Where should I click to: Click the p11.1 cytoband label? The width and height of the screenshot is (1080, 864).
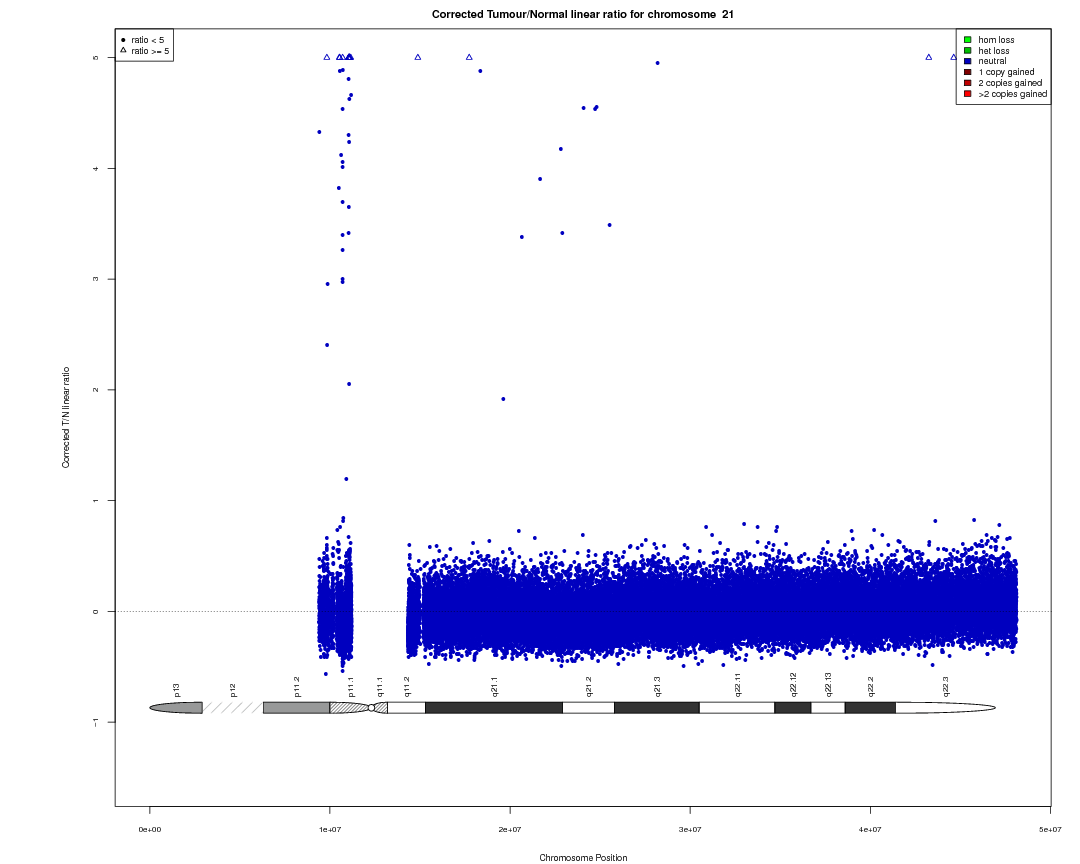[x=351, y=687]
